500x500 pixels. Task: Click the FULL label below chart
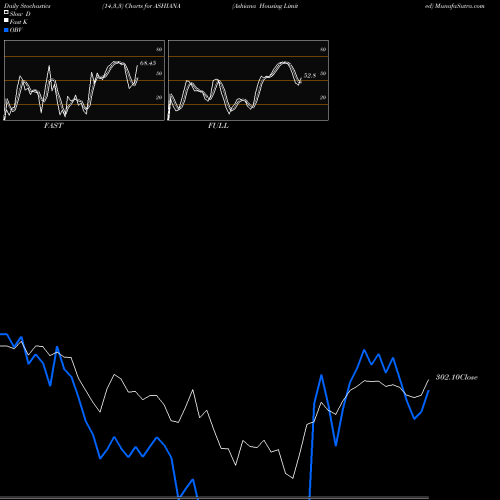tap(218, 126)
